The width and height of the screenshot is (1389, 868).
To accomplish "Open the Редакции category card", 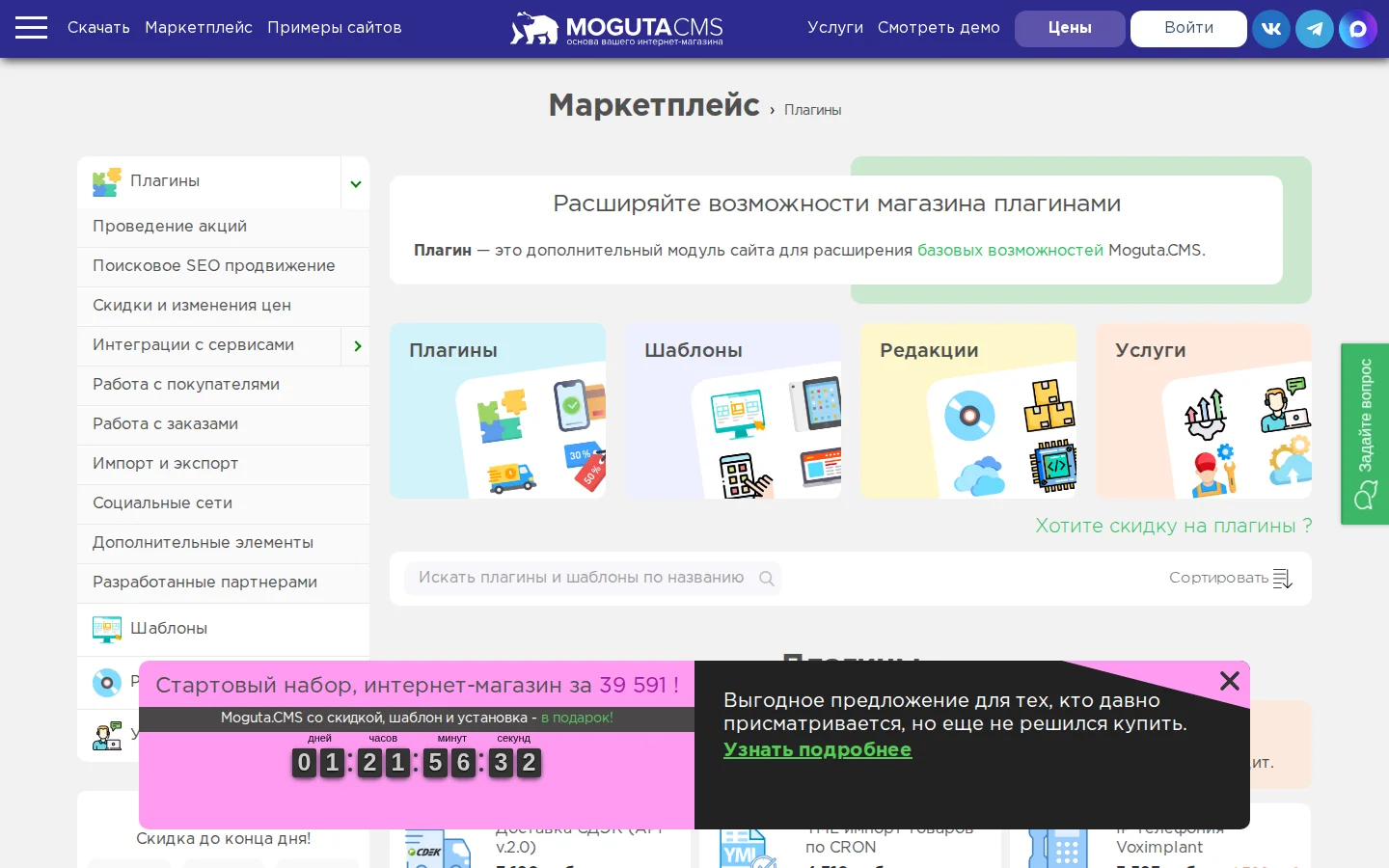I will point(968,411).
